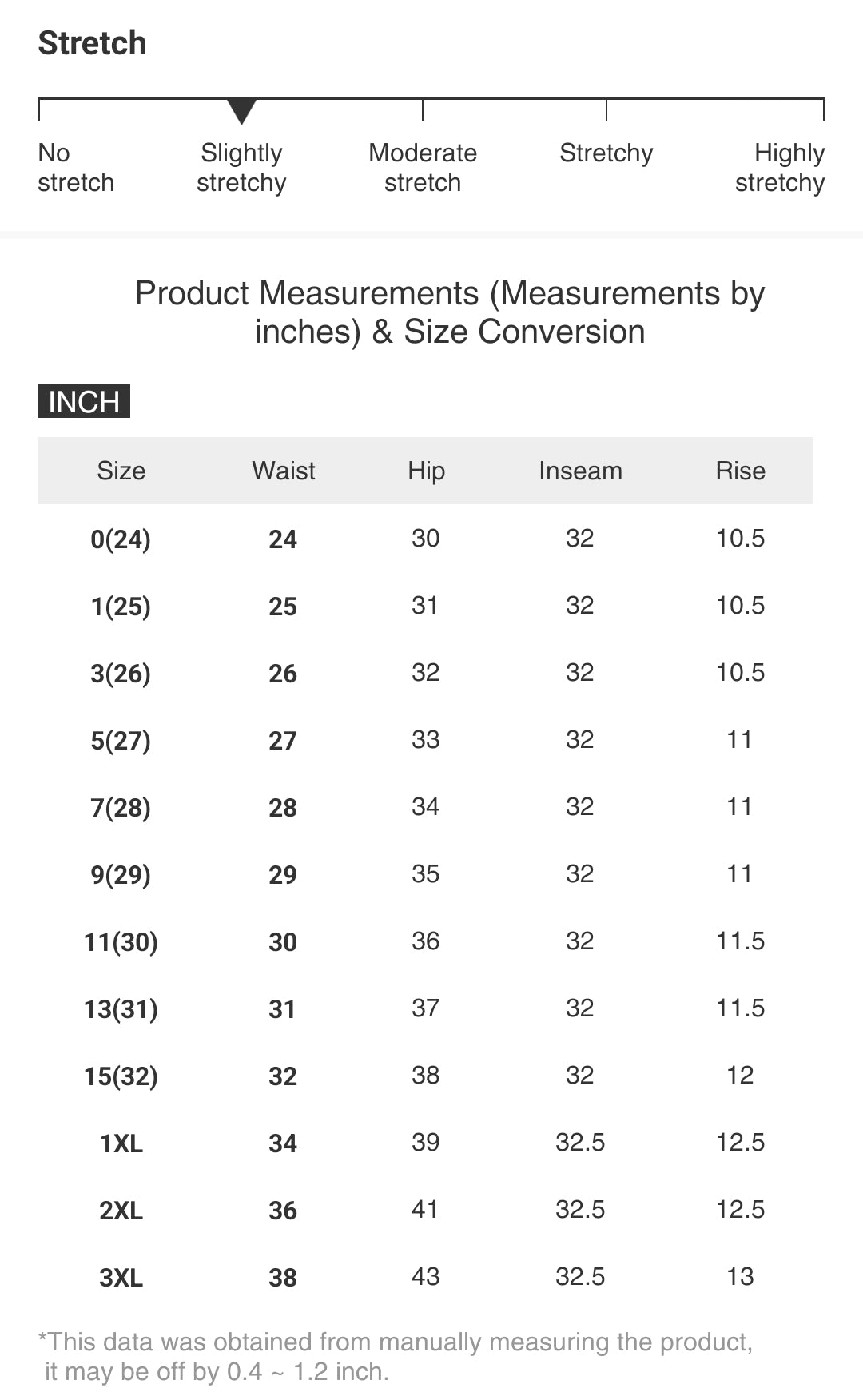
Task: Click the manual measurement disclaimer note
Action: coord(396,1356)
